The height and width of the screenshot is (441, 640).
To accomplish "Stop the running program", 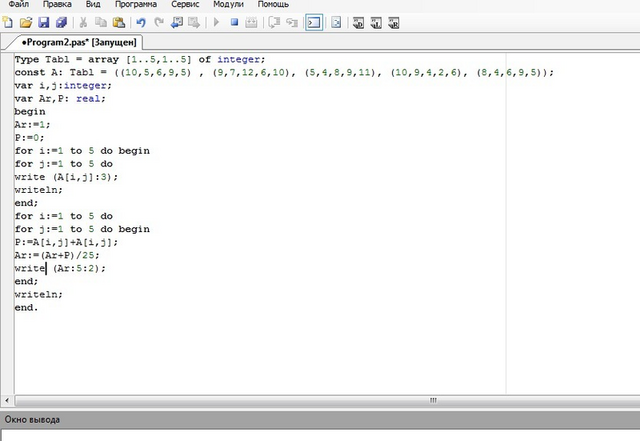I will (234, 22).
